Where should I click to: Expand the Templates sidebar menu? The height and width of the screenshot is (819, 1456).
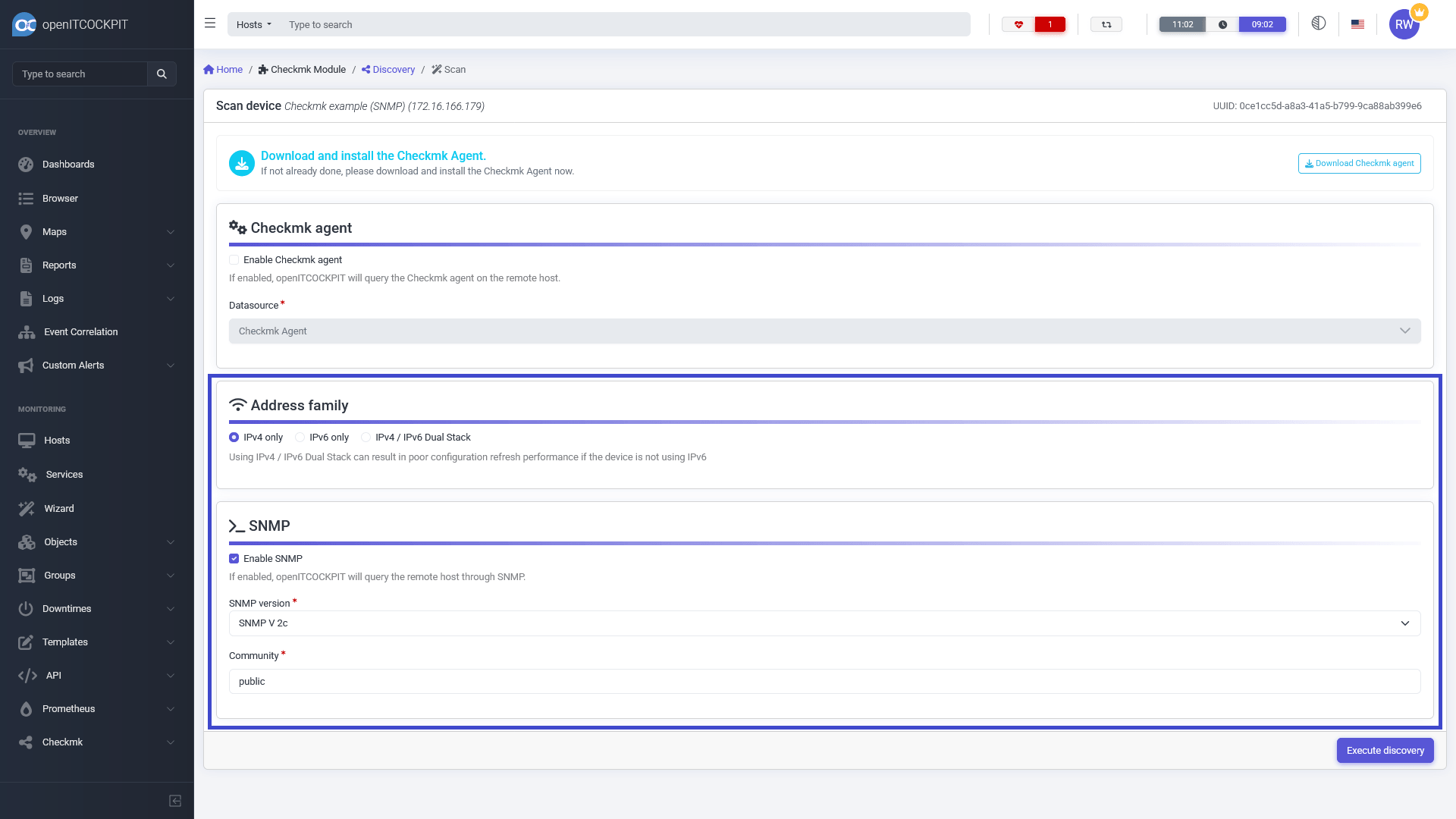(x=171, y=642)
